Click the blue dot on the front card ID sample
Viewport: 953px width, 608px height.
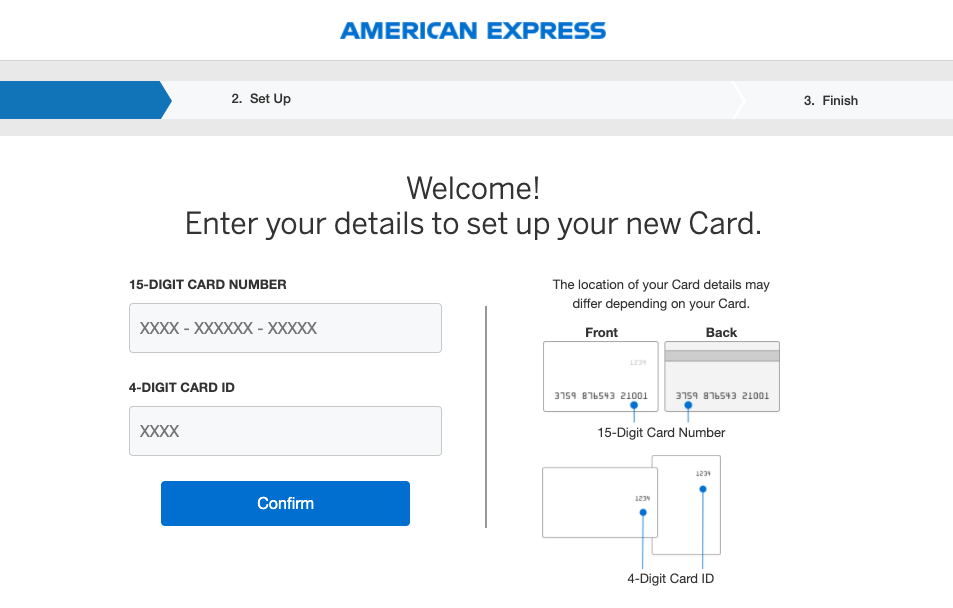643,511
